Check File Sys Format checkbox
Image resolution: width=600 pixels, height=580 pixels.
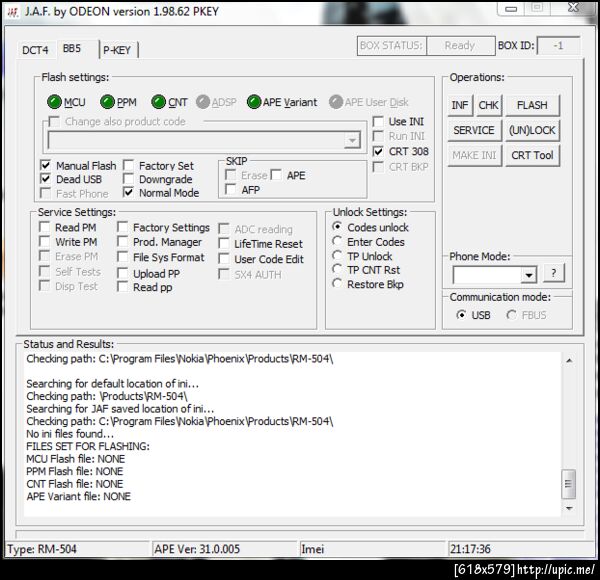click(x=122, y=257)
